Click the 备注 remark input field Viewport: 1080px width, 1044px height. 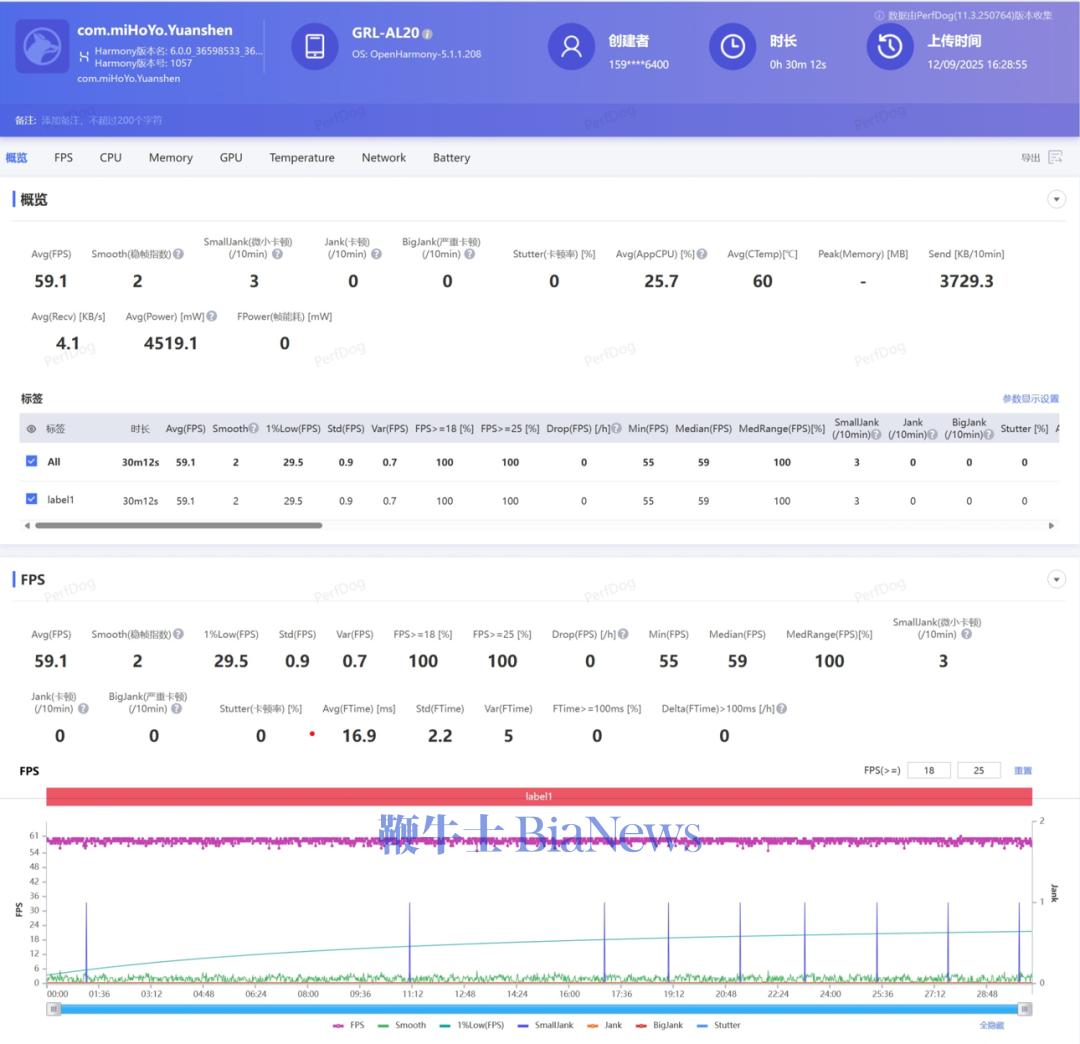pos(101,121)
